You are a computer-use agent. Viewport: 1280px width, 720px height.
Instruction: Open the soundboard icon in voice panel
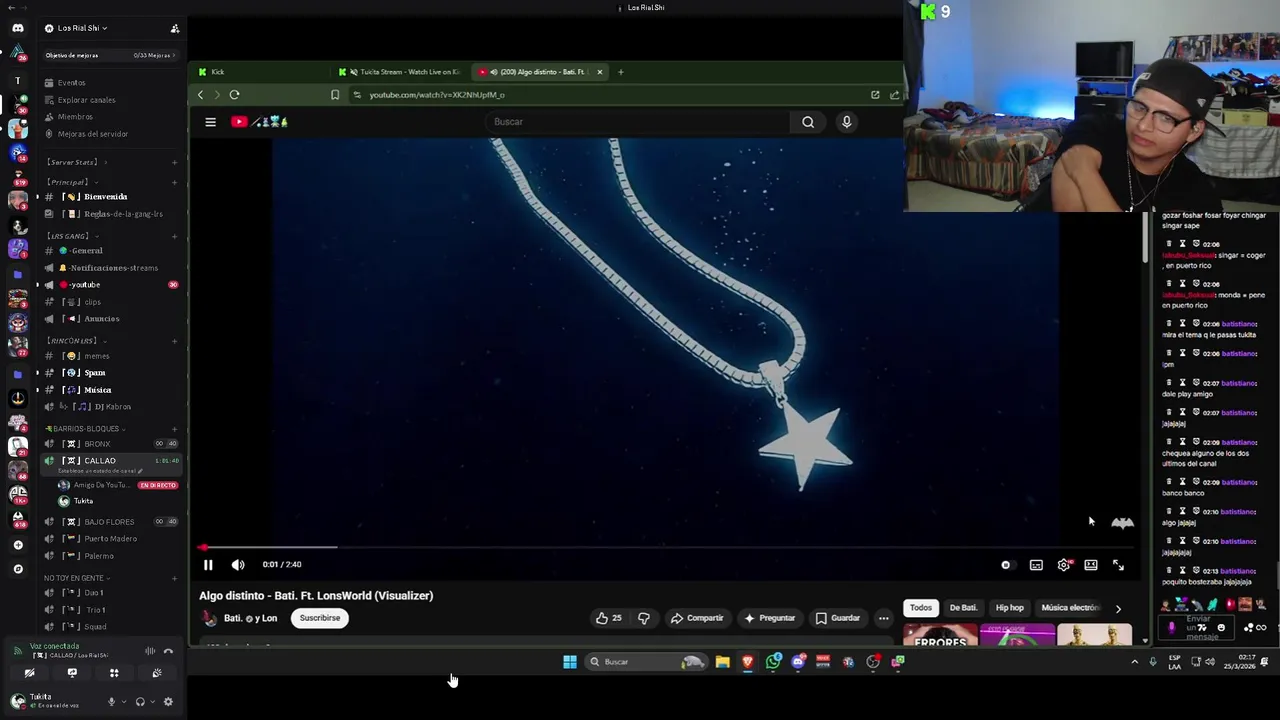pos(157,673)
